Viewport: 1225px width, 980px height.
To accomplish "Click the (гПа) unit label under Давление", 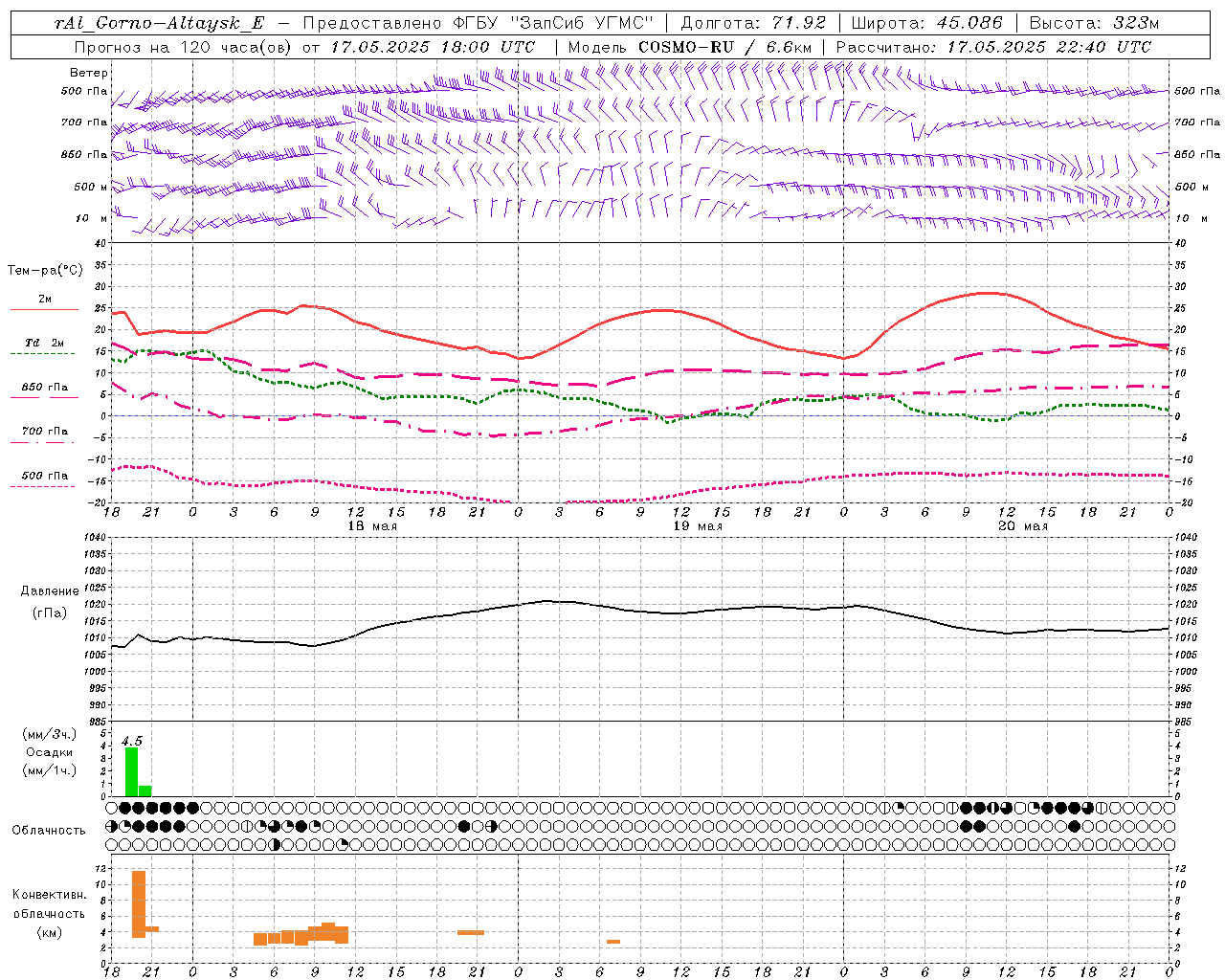I will pos(50,612).
